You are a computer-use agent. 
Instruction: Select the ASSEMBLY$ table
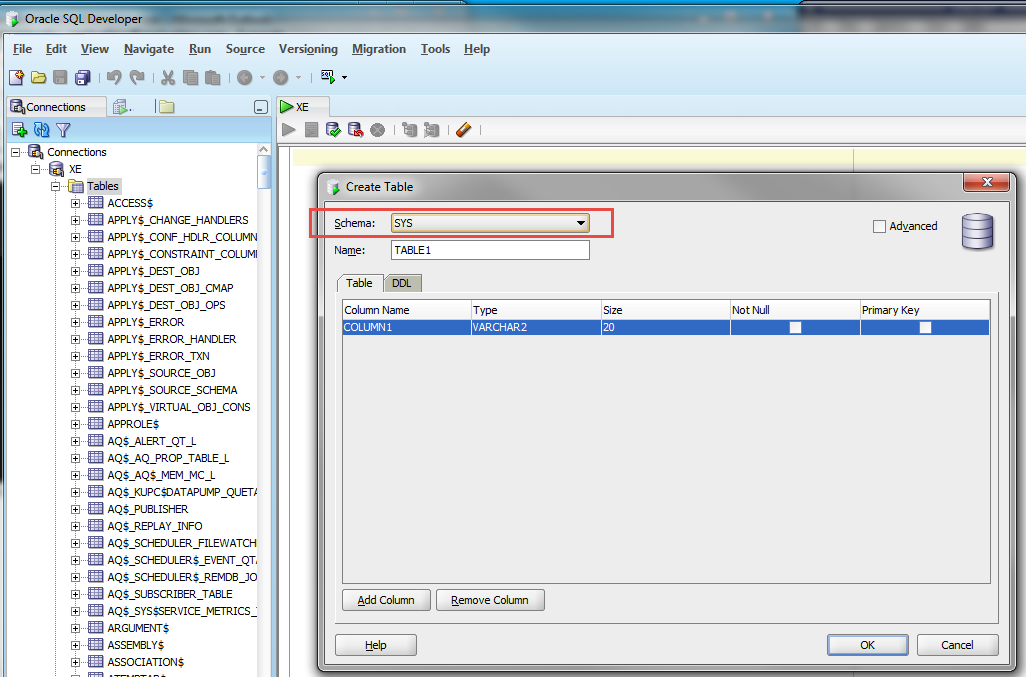click(x=135, y=646)
